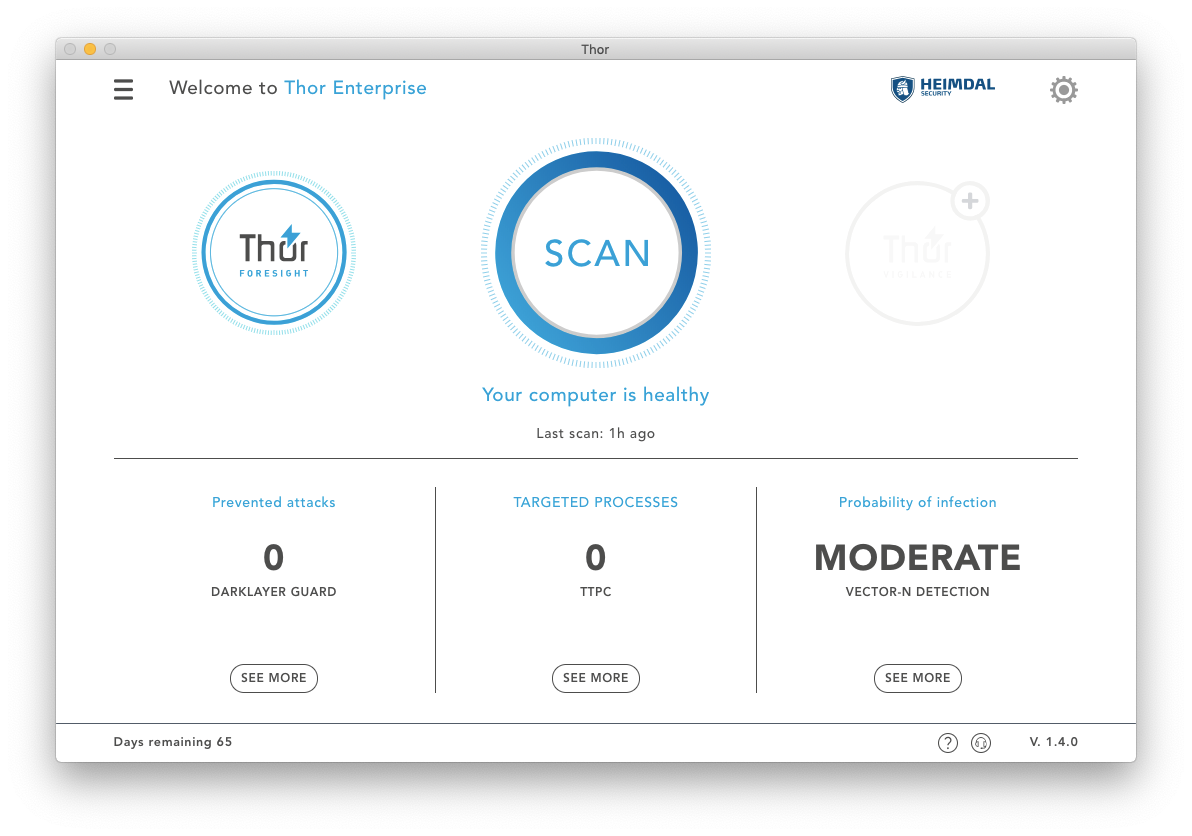Click the 'Prevented attacks' heading
This screenshot has width=1192, height=836.
274,502
